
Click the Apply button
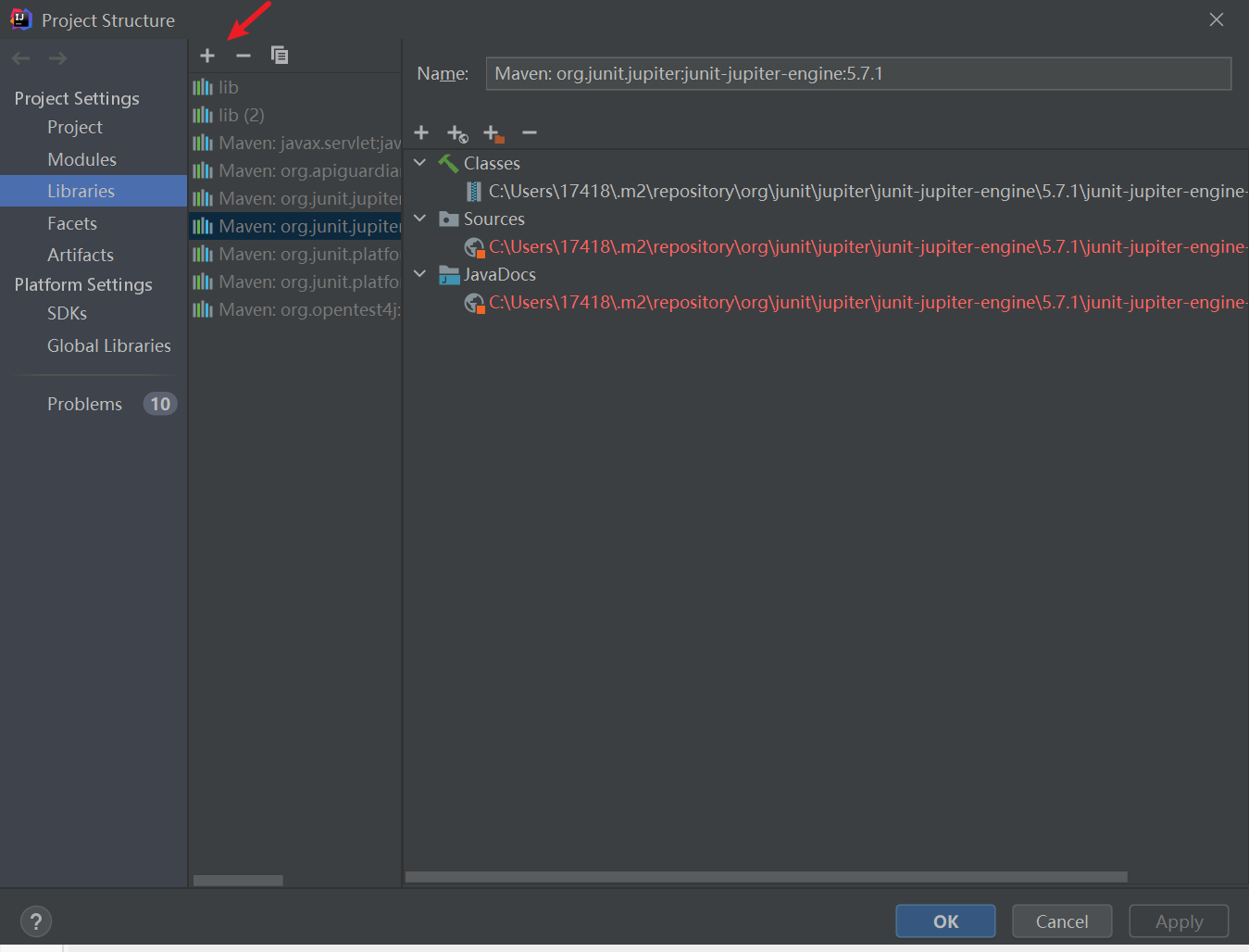1179,921
